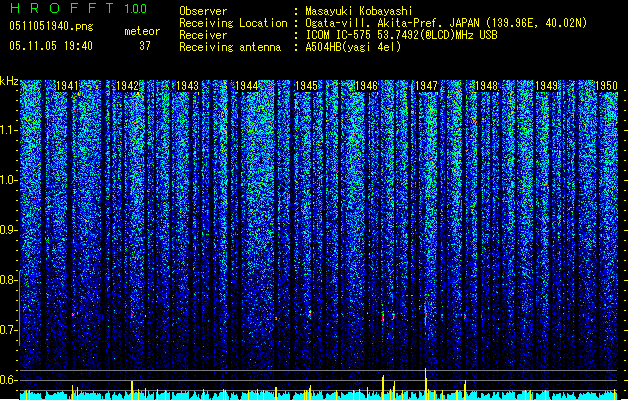Click the 1949 time marker
This screenshot has width=629, height=400.
tap(546, 86)
